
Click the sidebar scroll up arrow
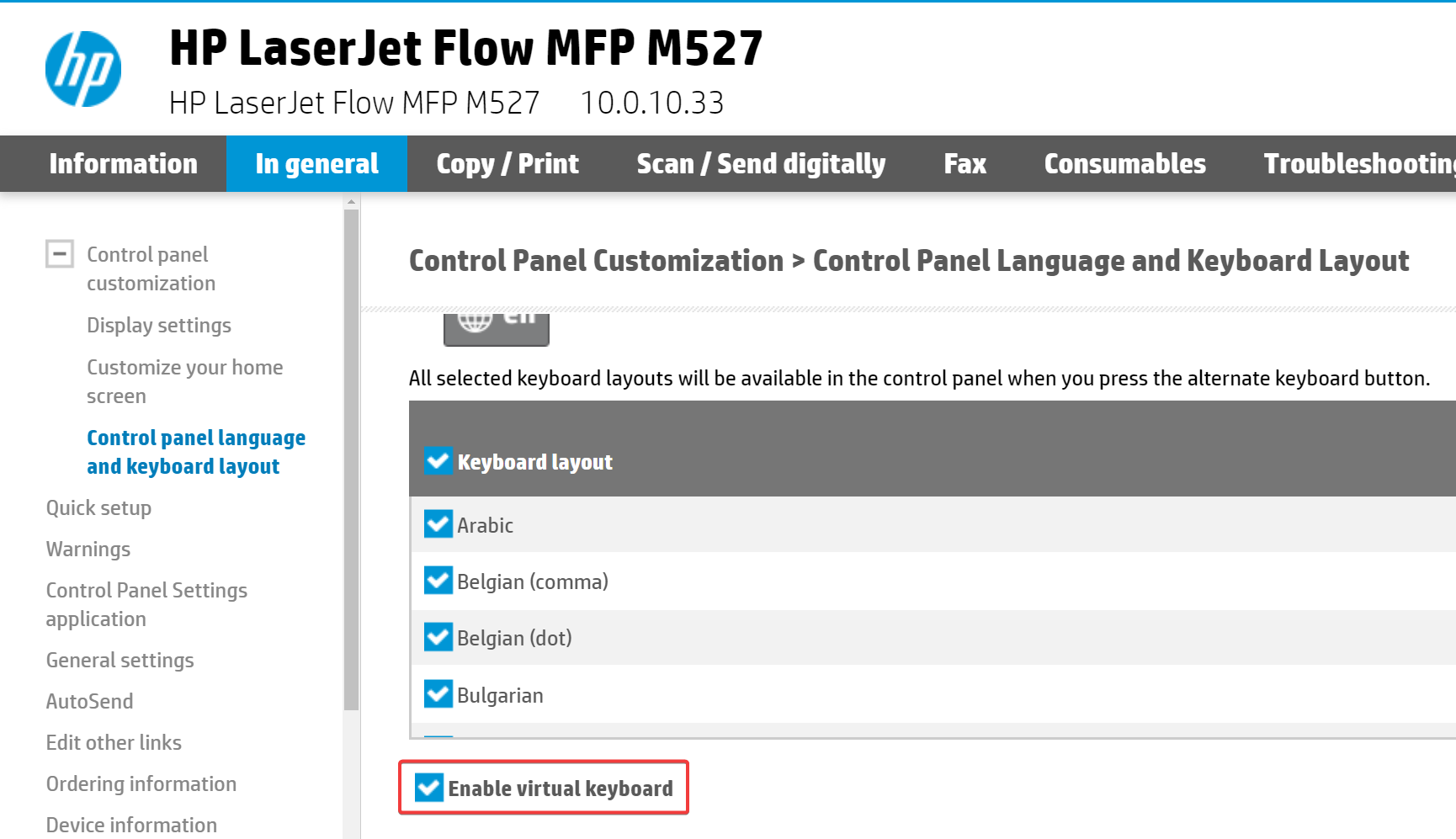pos(352,202)
